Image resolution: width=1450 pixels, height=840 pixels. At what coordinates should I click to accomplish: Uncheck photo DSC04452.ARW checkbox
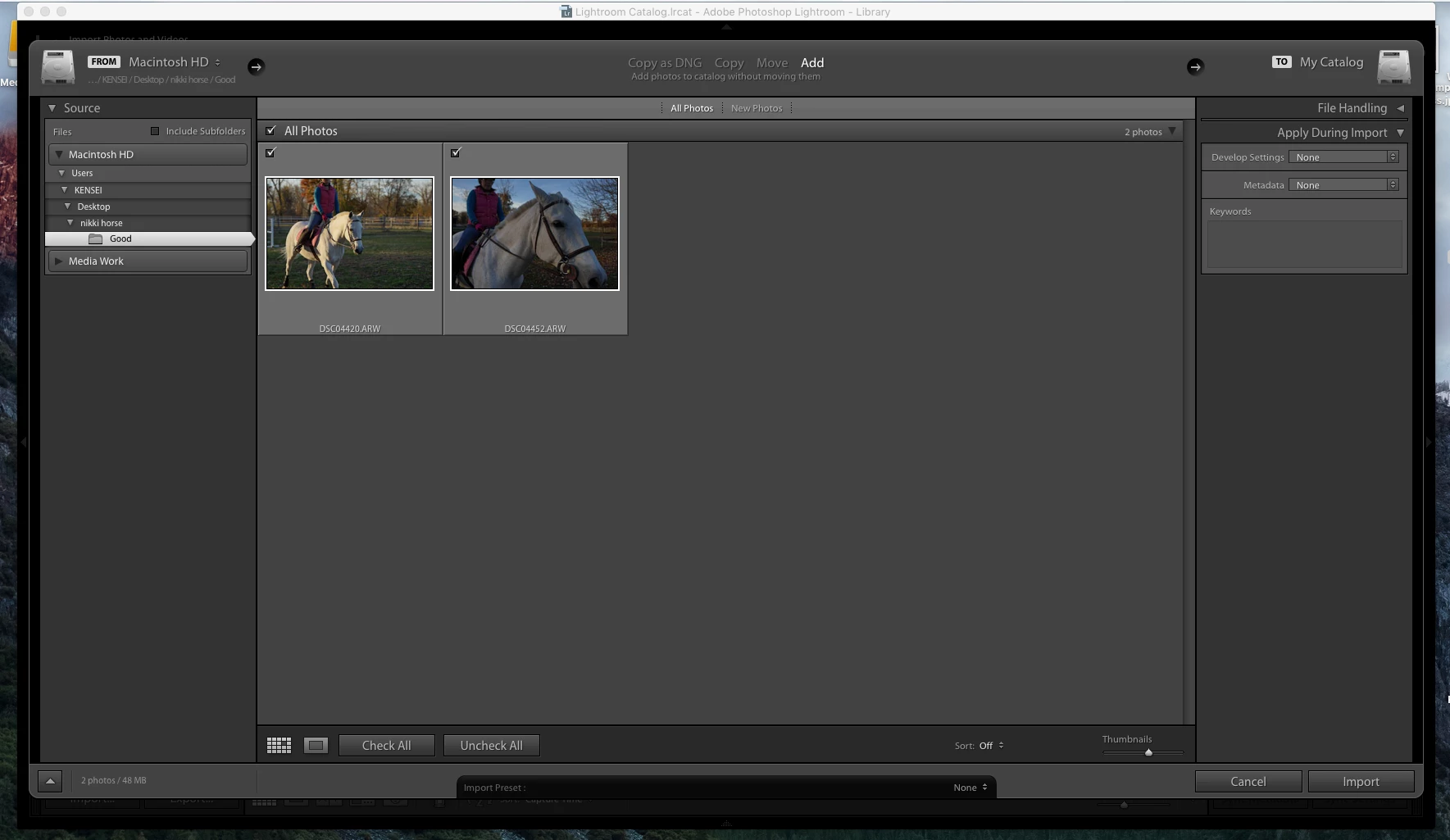(x=457, y=152)
